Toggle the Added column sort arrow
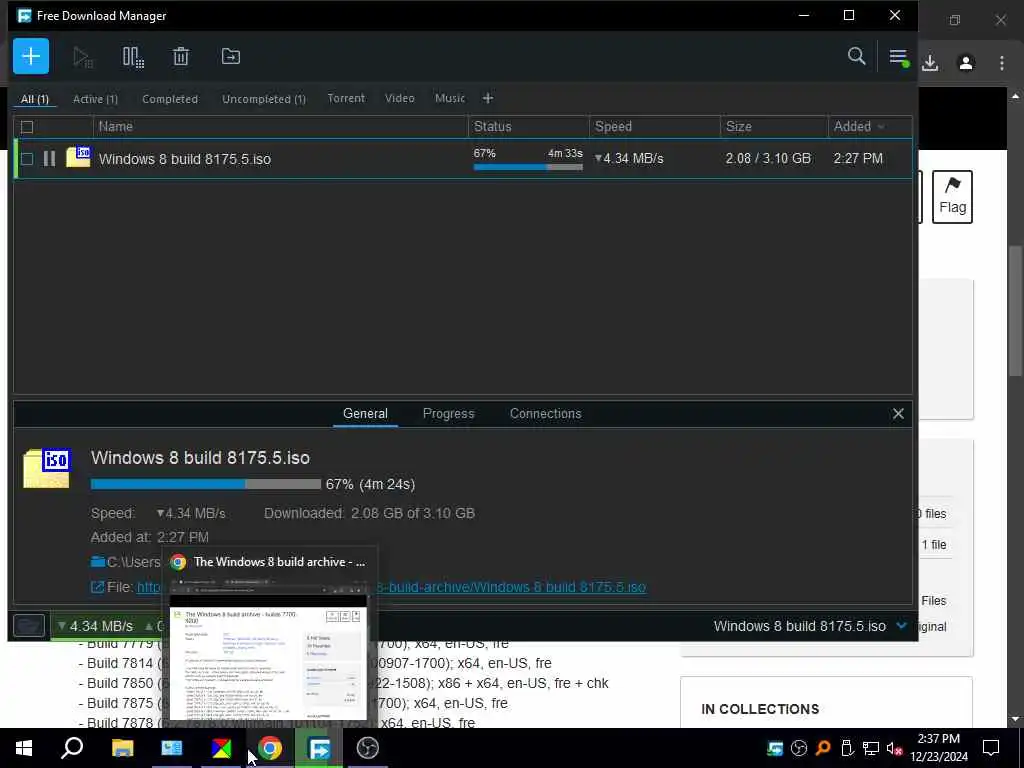Screen dimensions: 1024x768 [x=881, y=127]
